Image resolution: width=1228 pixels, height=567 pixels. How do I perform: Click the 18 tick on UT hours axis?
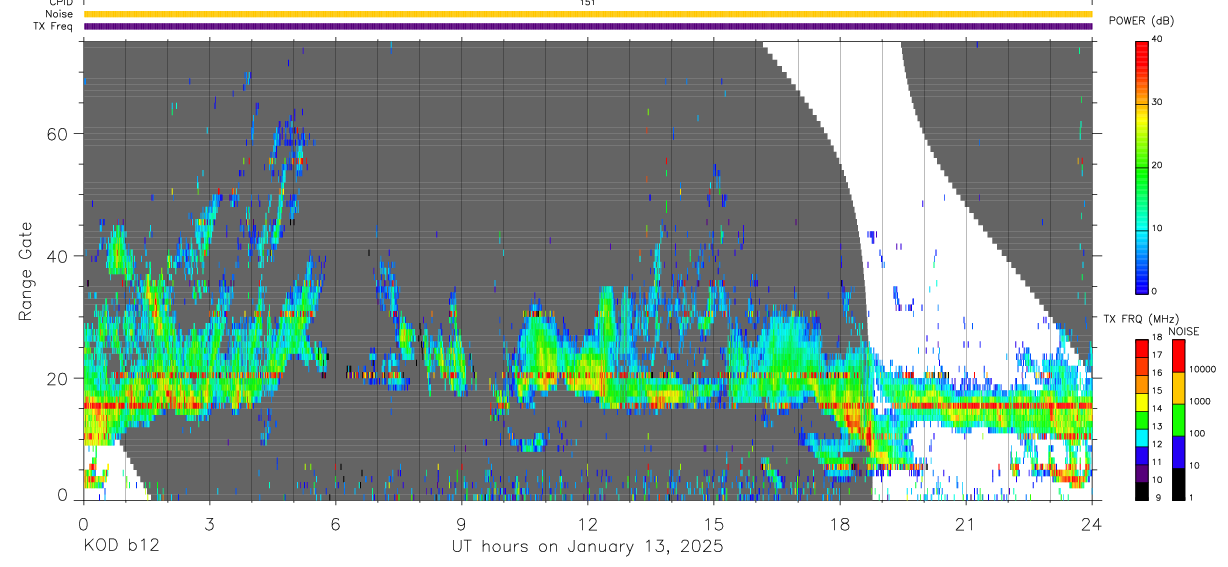point(840,524)
